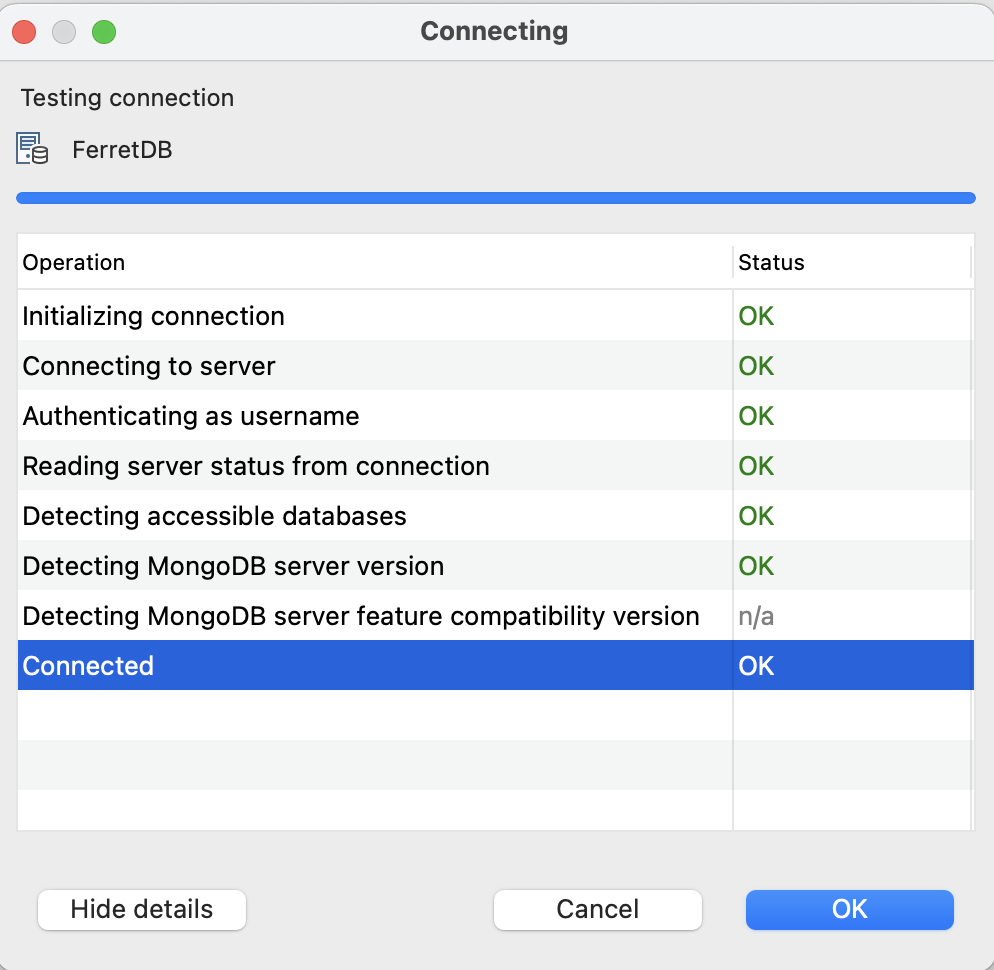Select Reading server status from connection
994x970 pixels.
click(x=255, y=465)
